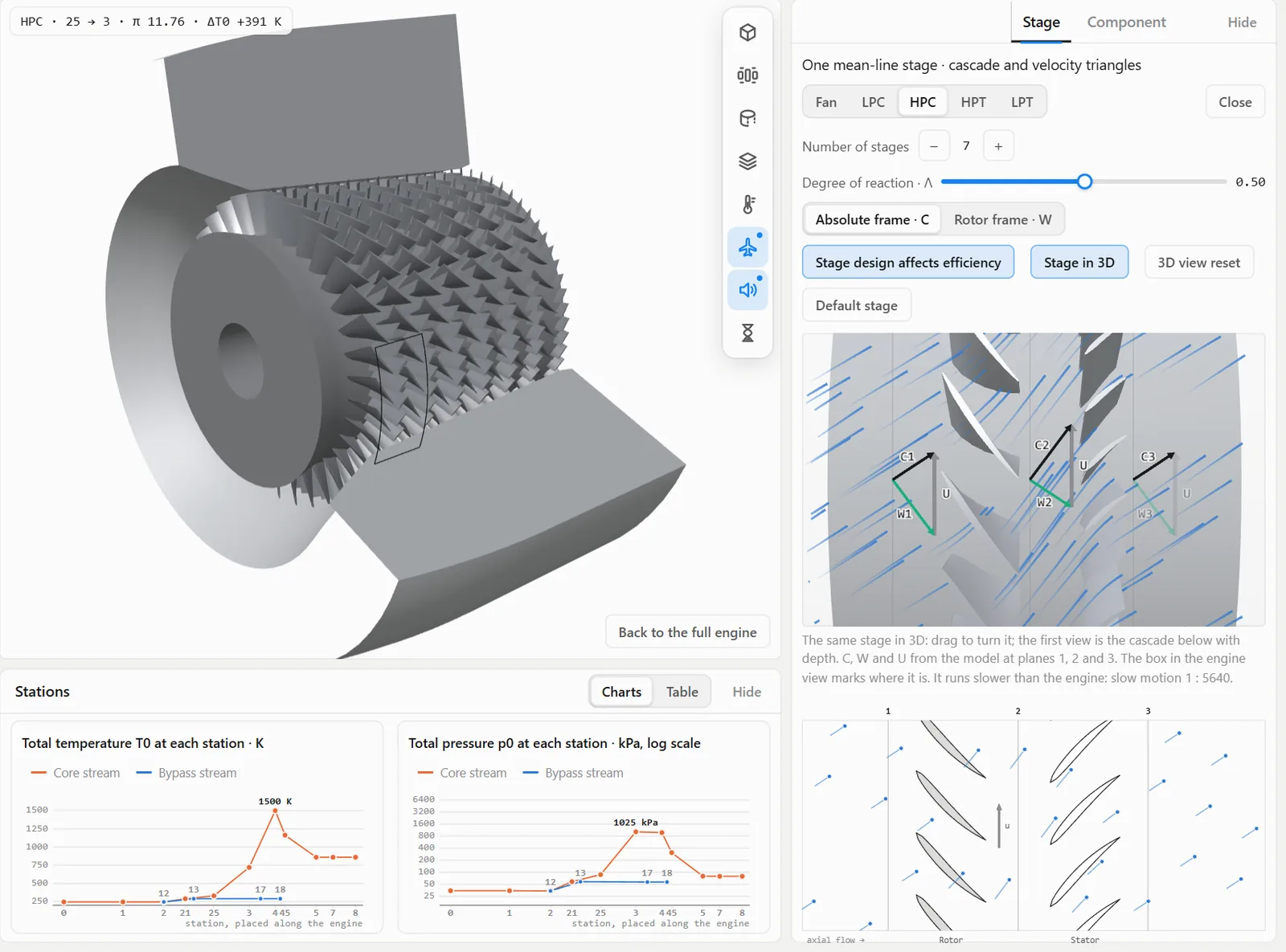This screenshot has height=952, width=1286.
Task: Increase number of stages with plus
Action: [x=998, y=146]
